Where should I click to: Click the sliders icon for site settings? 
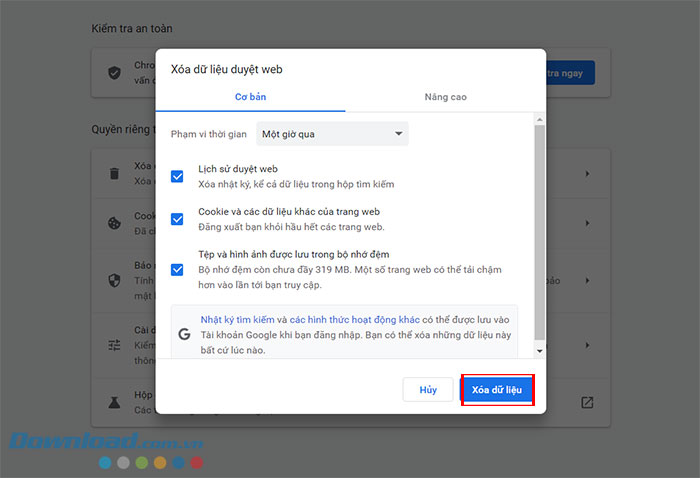tap(114, 344)
